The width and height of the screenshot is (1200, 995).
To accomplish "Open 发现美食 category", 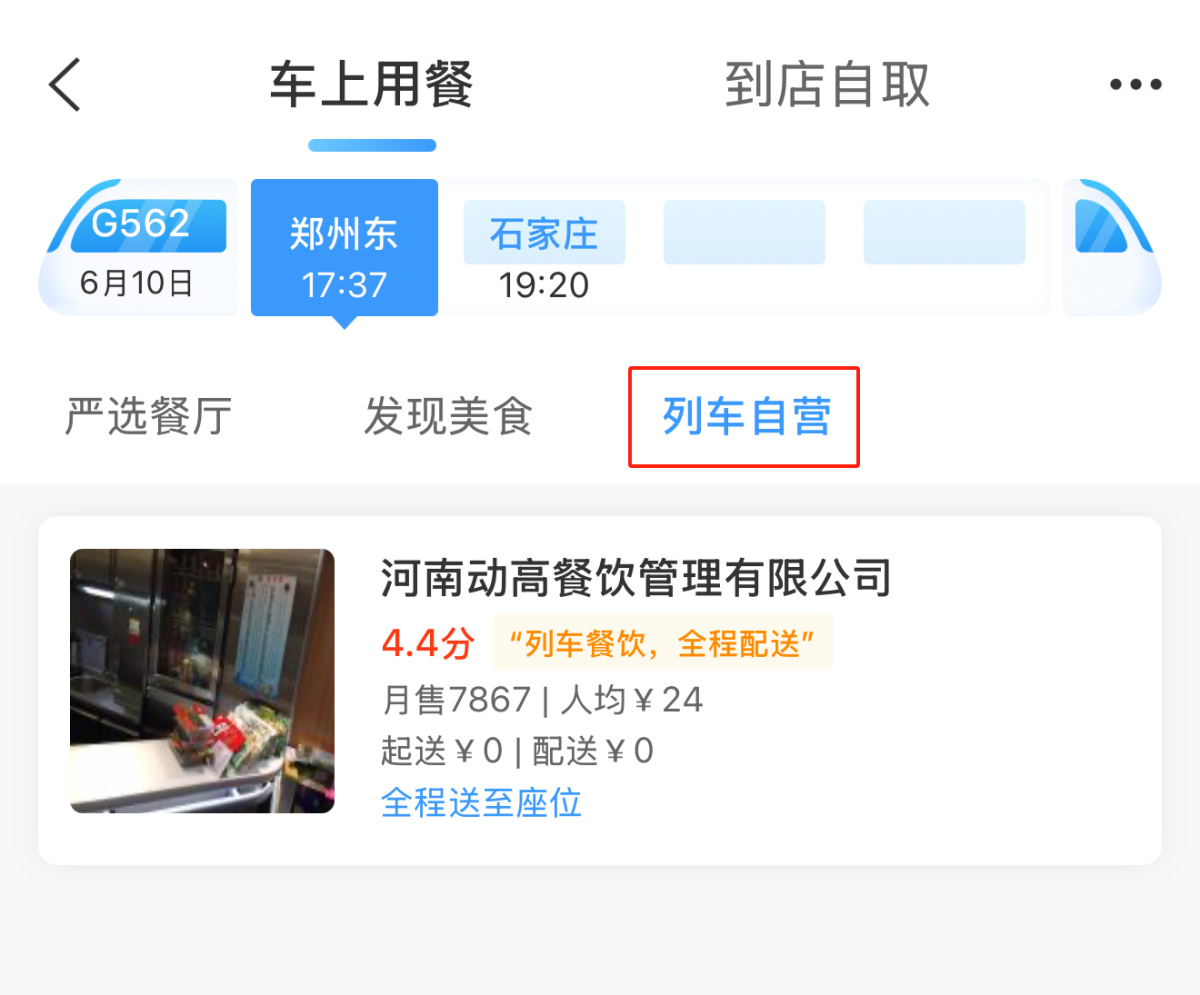I will click(x=448, y=416).
